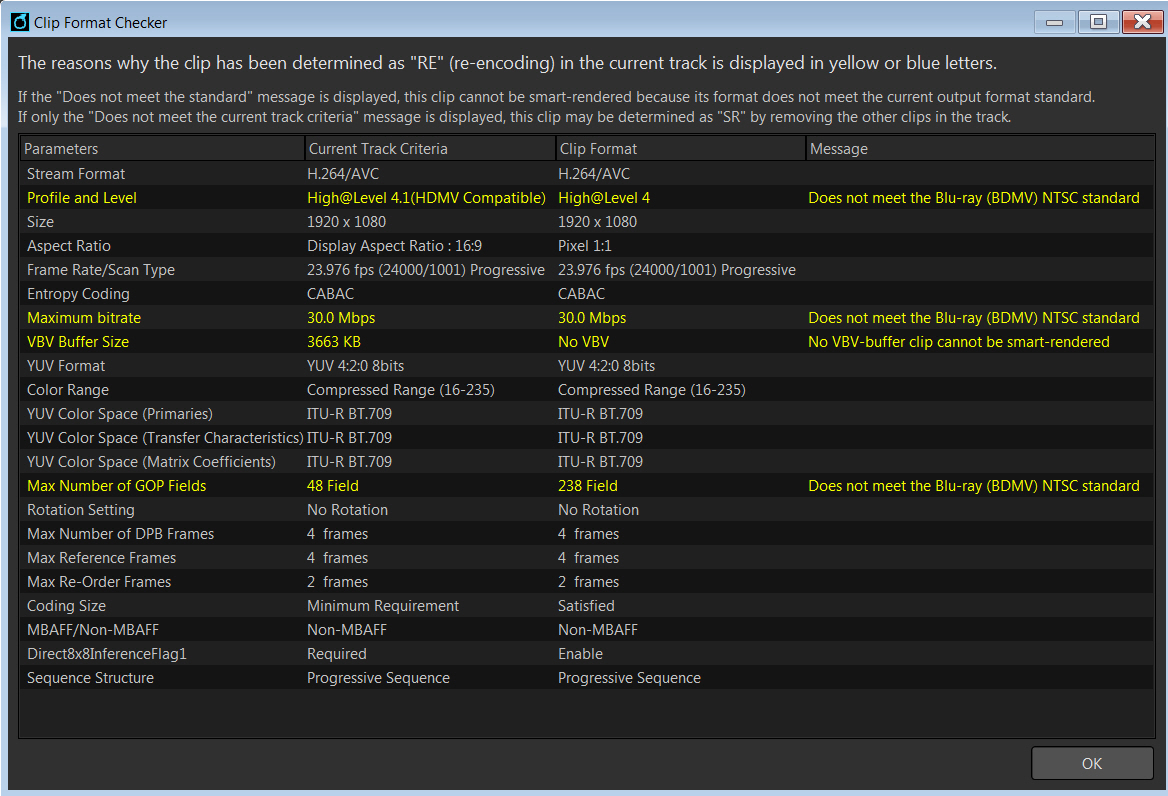Select the Stream Format row label
Viewport: 1168px width, 796px height.
pos(76,173)
